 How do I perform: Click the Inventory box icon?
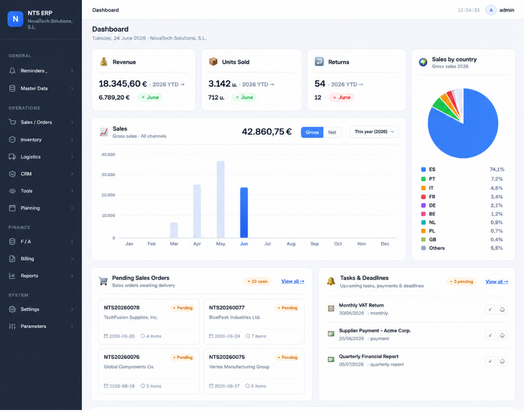pos(12,140)
